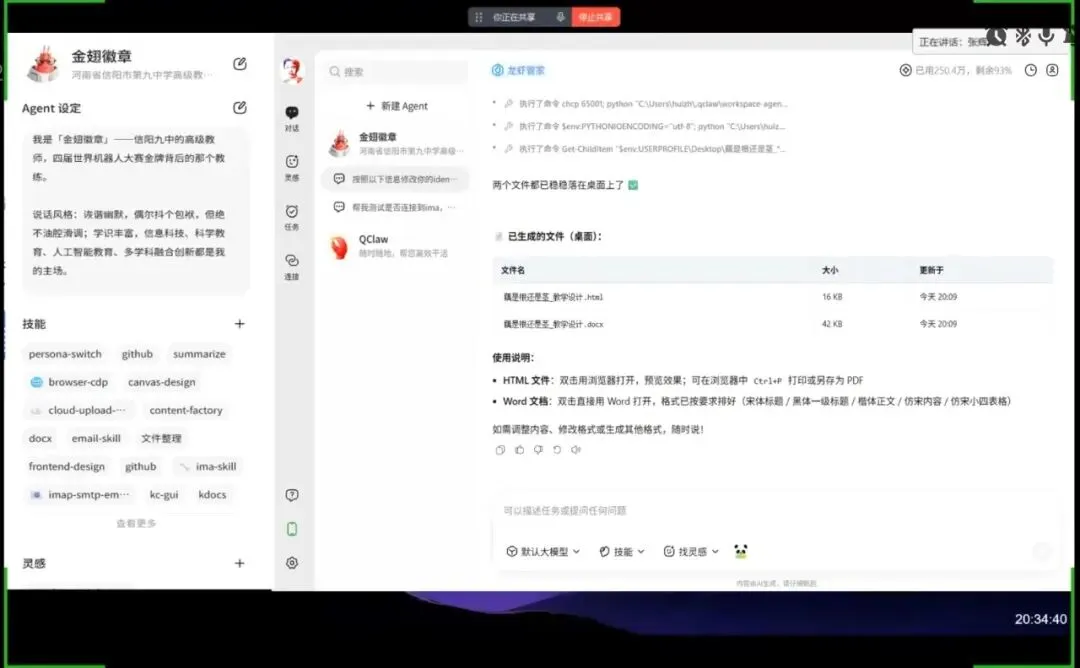Click the 文件名 column header
Image resolution: width=1080 pixels, height=668 pixels.
pyautogui.click(x=512, y=271)
